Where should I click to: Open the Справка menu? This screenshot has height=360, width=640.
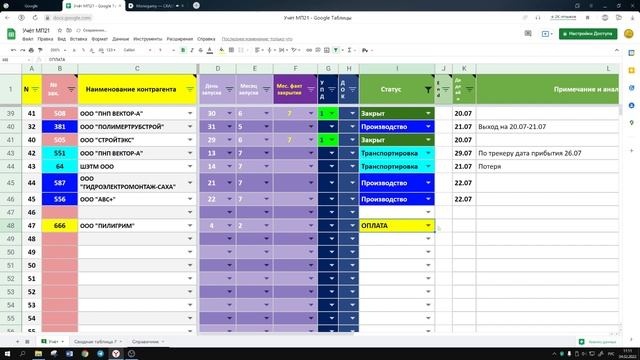click(x=206, y=39)
